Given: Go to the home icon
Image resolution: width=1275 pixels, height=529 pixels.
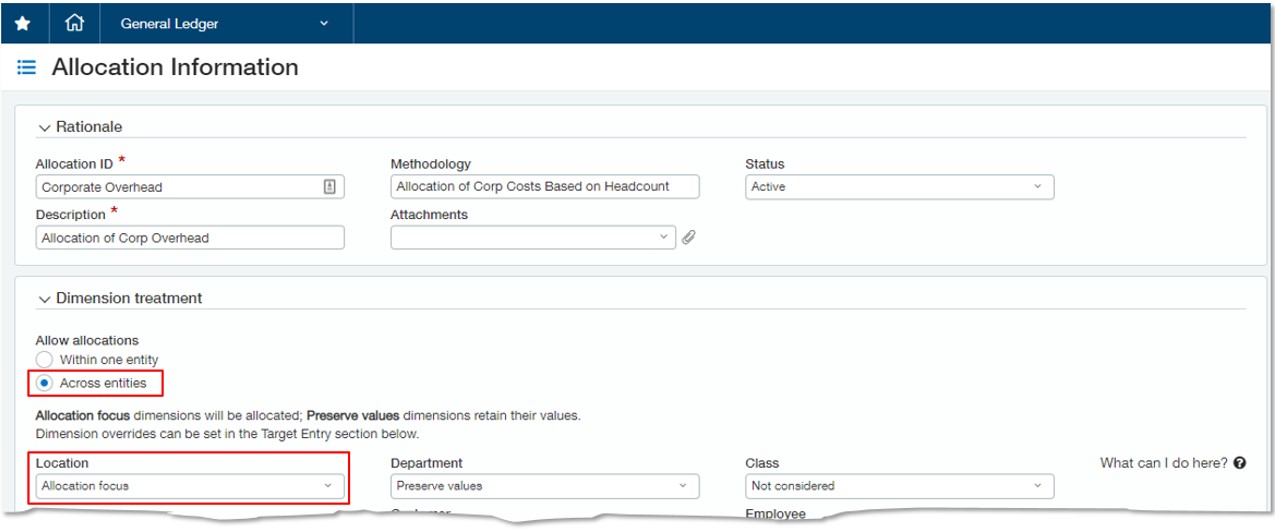Looking at the screenshot, I should [74, 23].
